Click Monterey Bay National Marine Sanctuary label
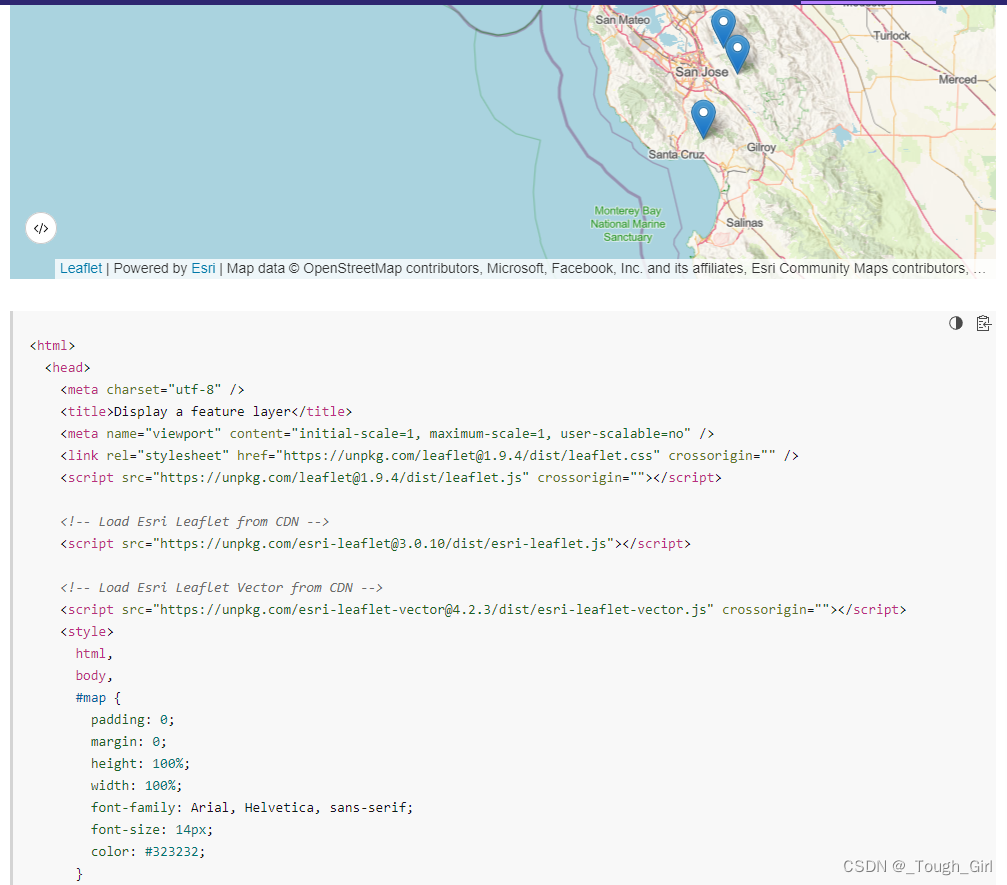The width and height of the screenshot is (1007, 885). click(627, 223)
